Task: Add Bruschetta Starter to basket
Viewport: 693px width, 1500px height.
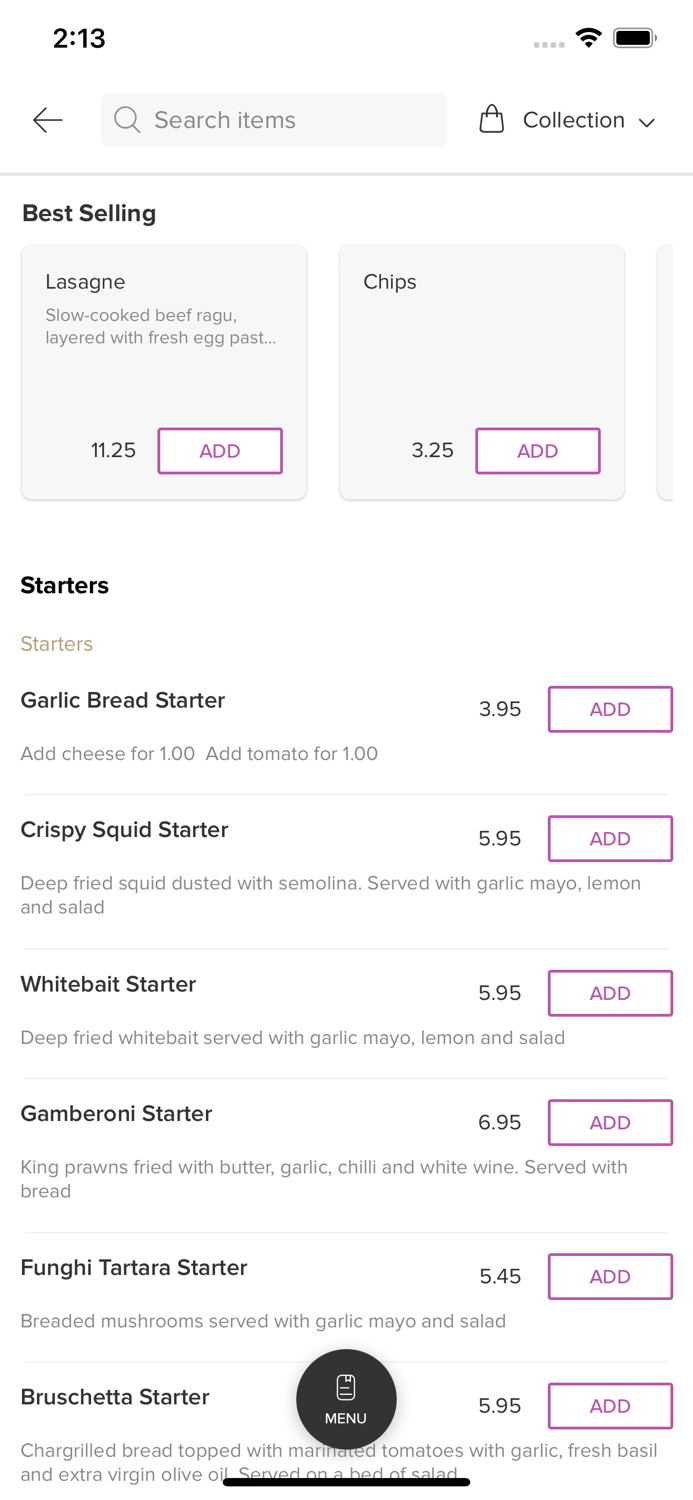Action: coord(609,1406)
